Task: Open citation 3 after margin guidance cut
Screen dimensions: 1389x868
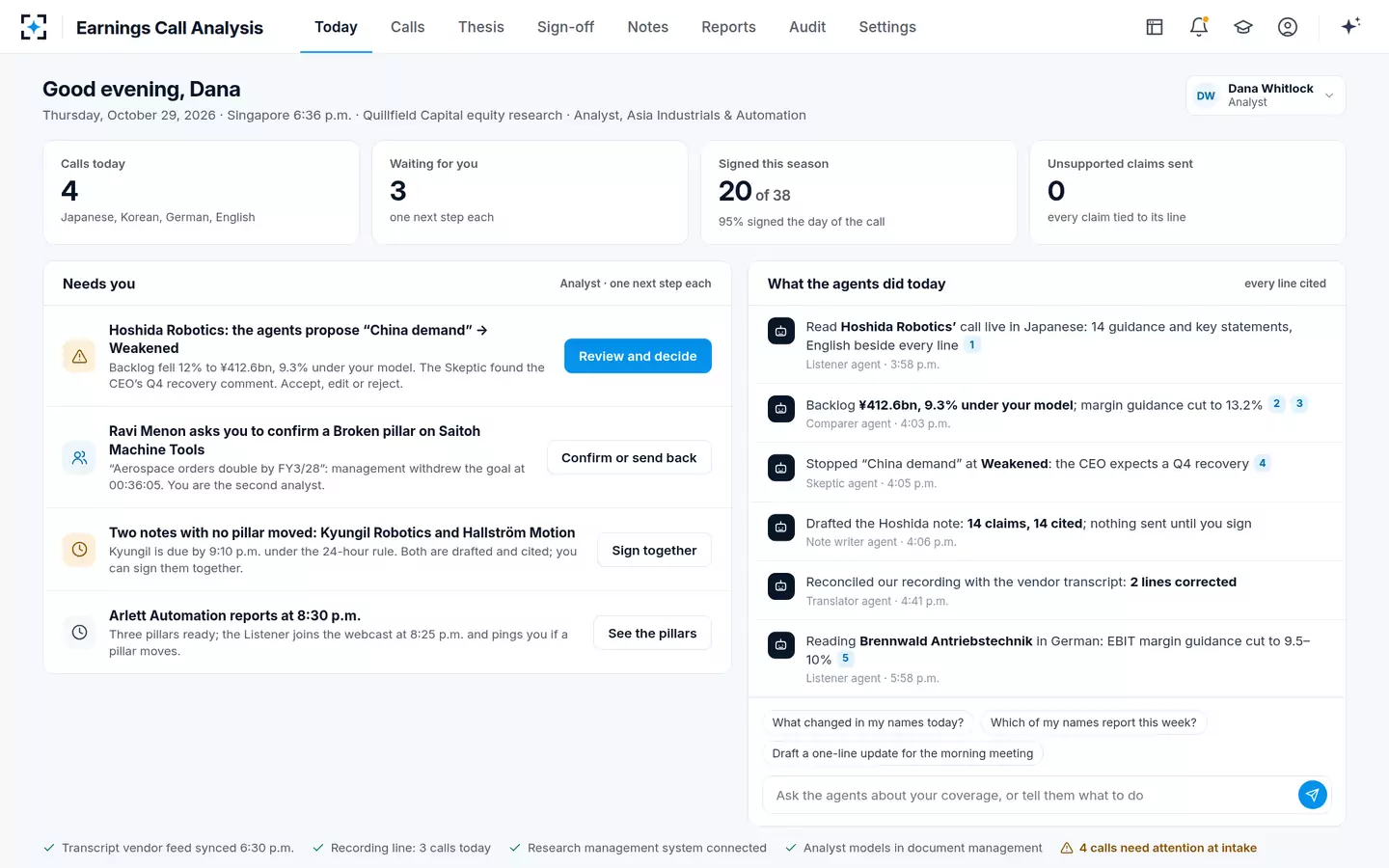Action: (1299, 404)
